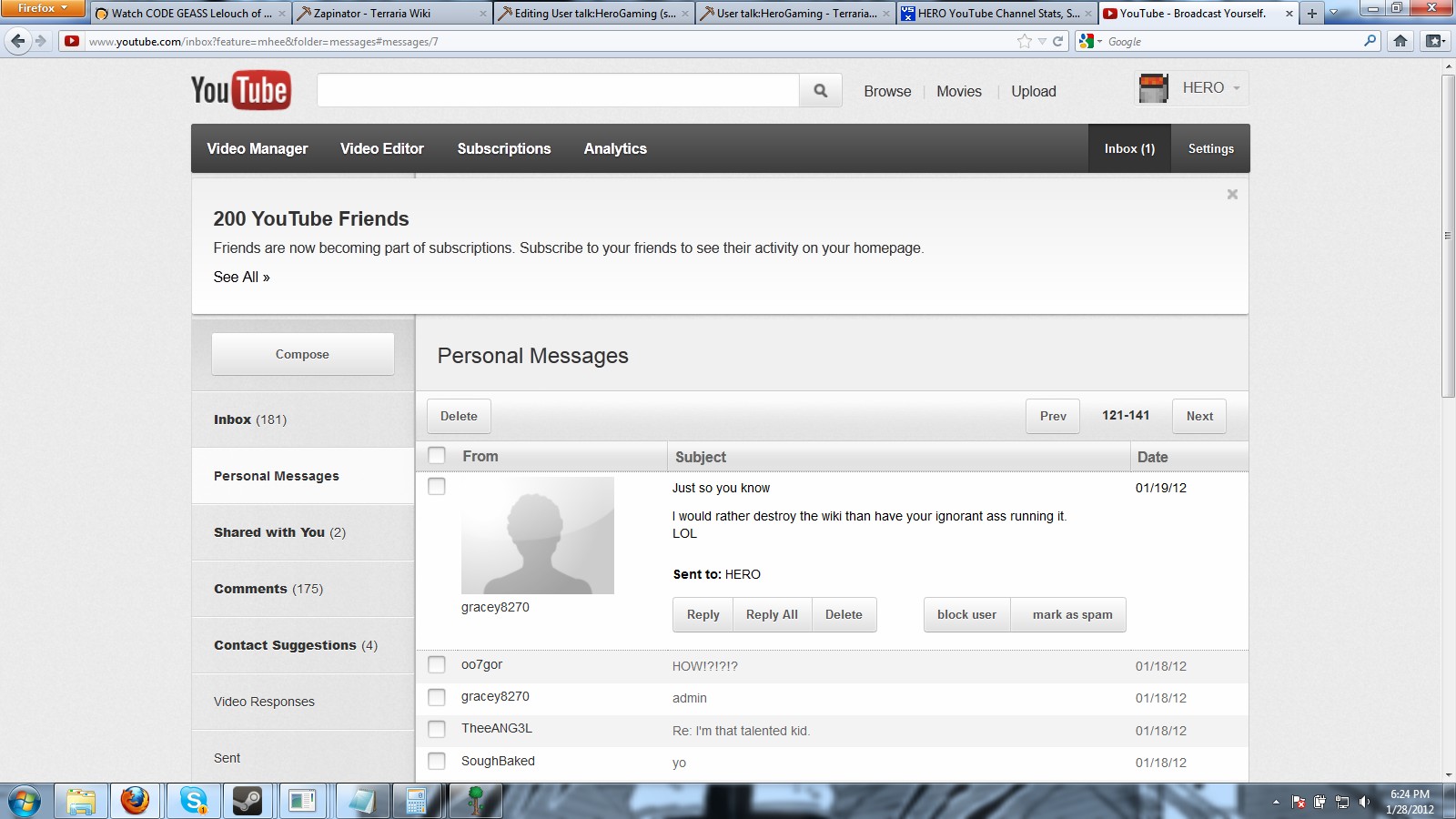
Task: Click the search magnifier icon
Action: point(819,90)
